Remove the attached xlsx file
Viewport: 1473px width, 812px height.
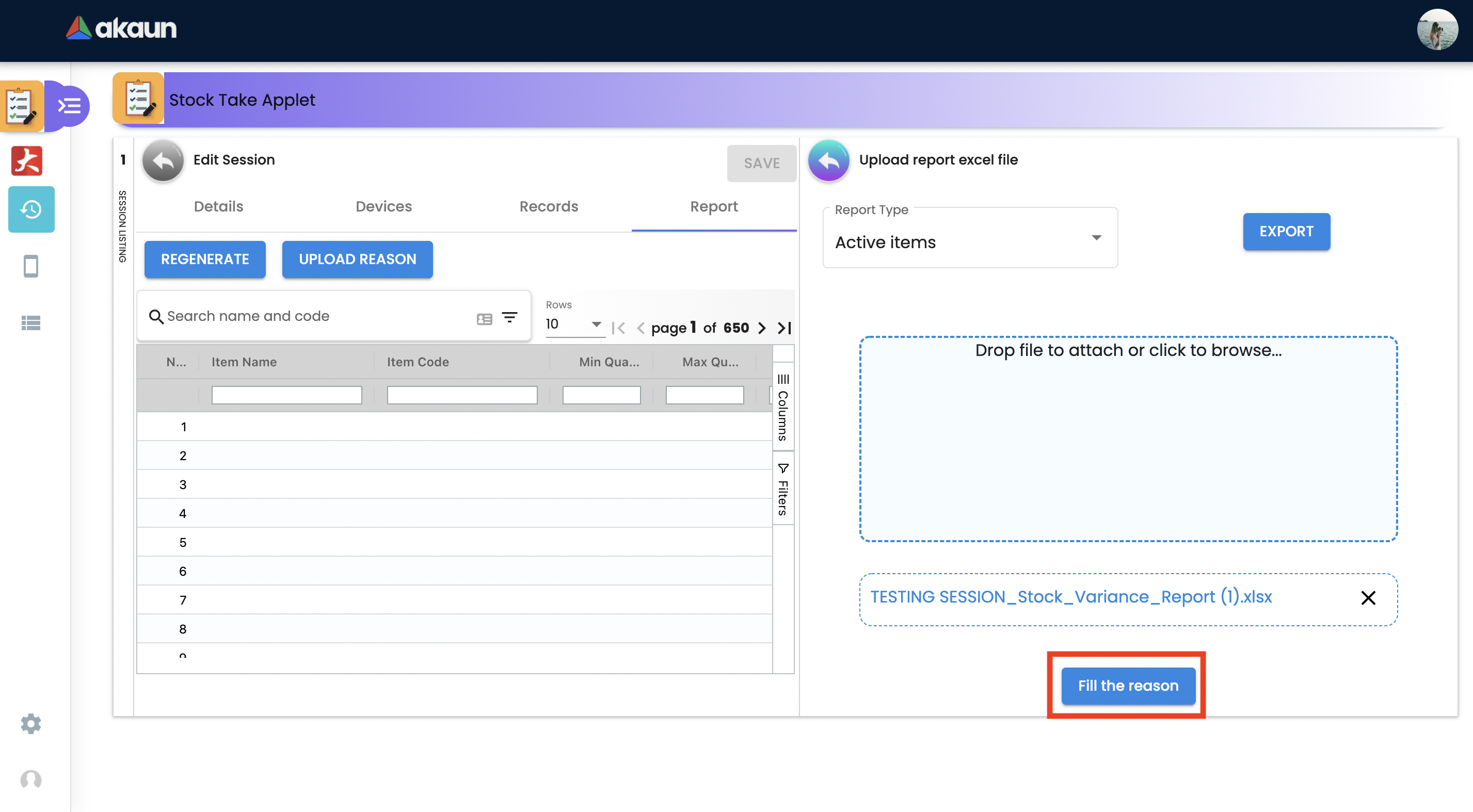tap(1368, 598)
